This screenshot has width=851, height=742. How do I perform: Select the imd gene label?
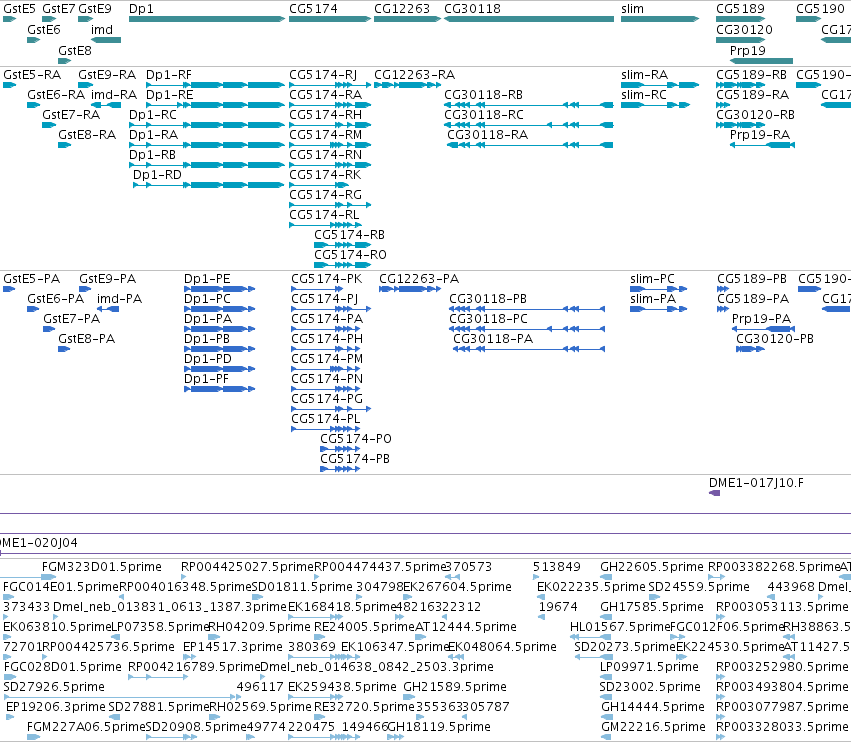coord(102,30)
